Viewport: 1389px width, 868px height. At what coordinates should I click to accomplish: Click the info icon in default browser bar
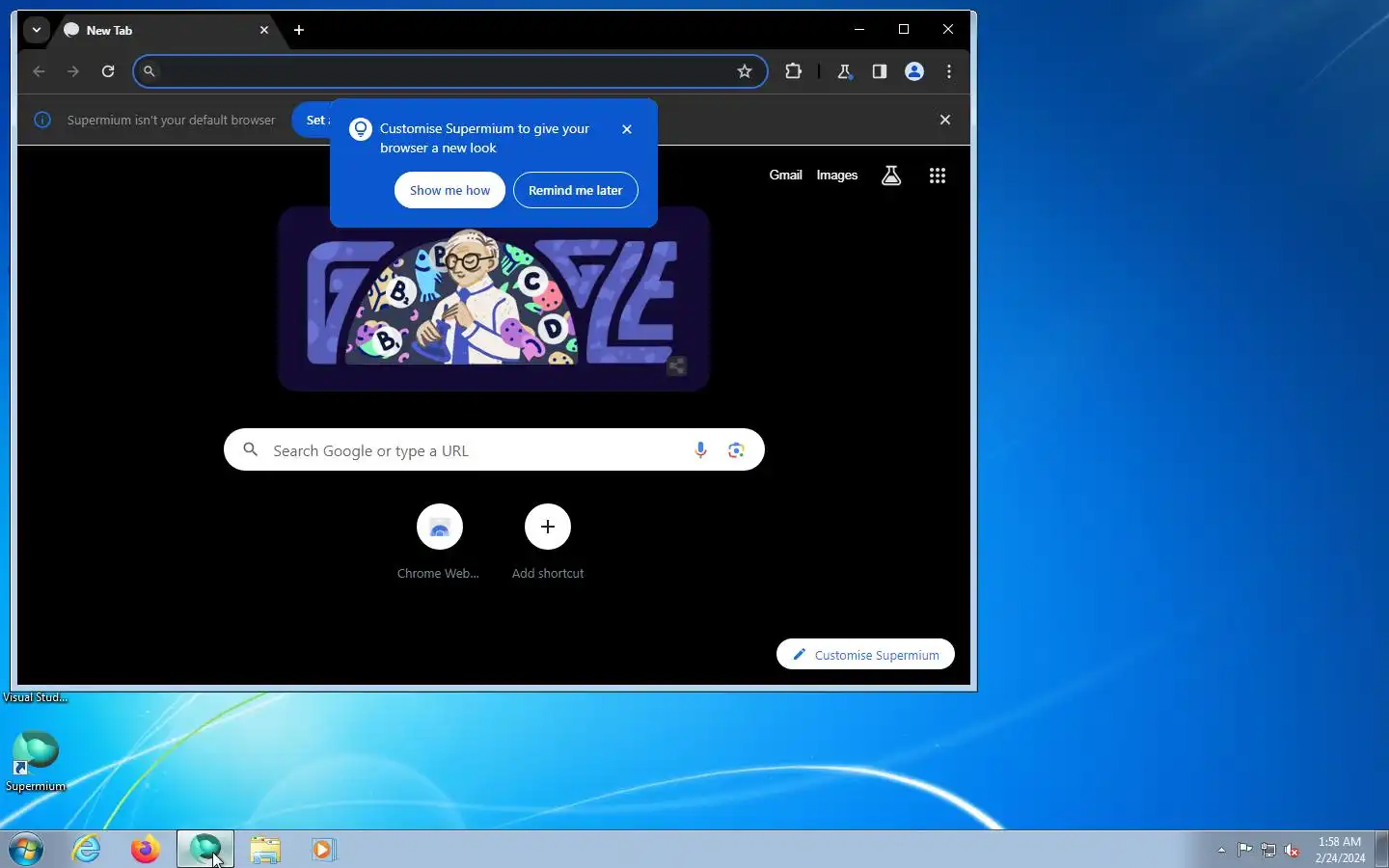coord(42,120)
